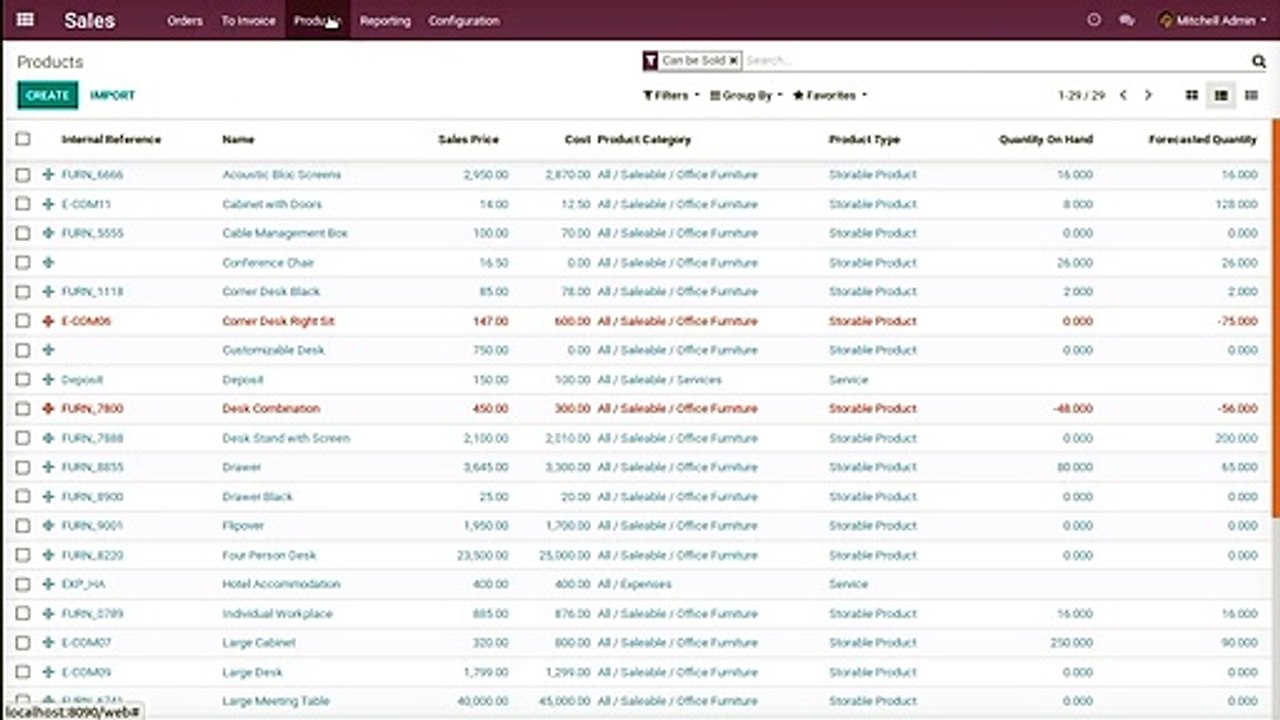
Task: Click drag handle of FURN_1118 row
Action: pyautogui.click(x=48, y=291)
